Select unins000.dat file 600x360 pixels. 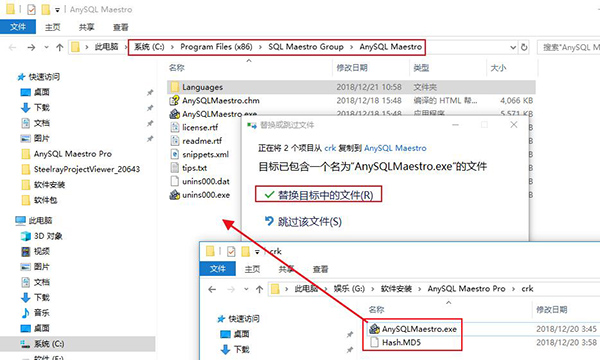coord(200,181)
